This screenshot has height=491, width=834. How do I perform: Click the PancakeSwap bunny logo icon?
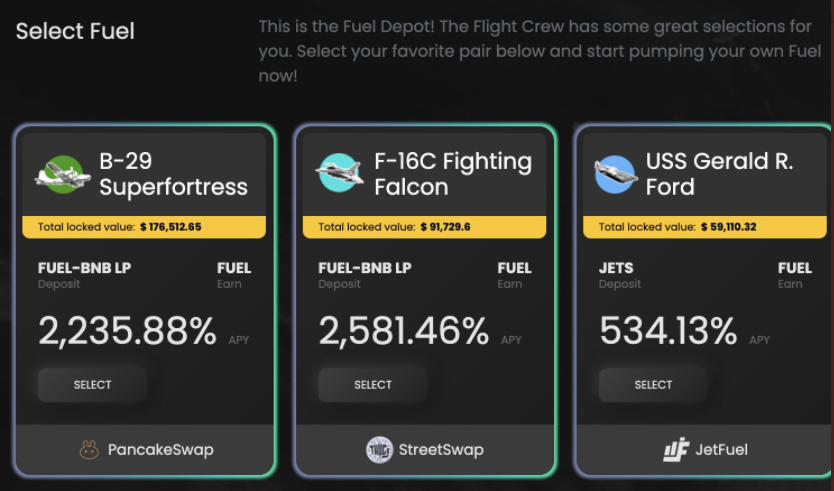coord(89,450)
